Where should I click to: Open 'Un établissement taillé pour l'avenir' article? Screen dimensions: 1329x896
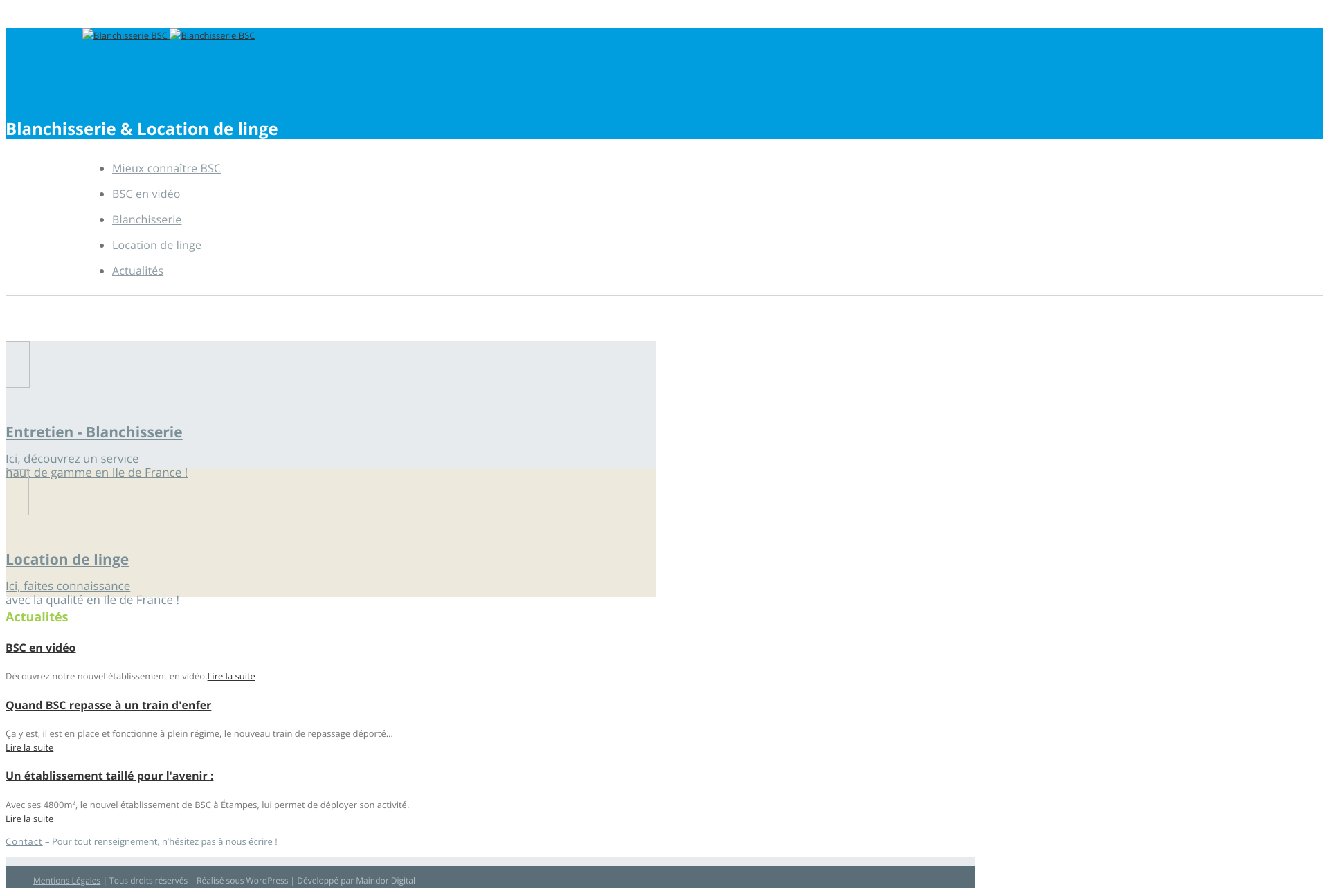pos(109,776)
